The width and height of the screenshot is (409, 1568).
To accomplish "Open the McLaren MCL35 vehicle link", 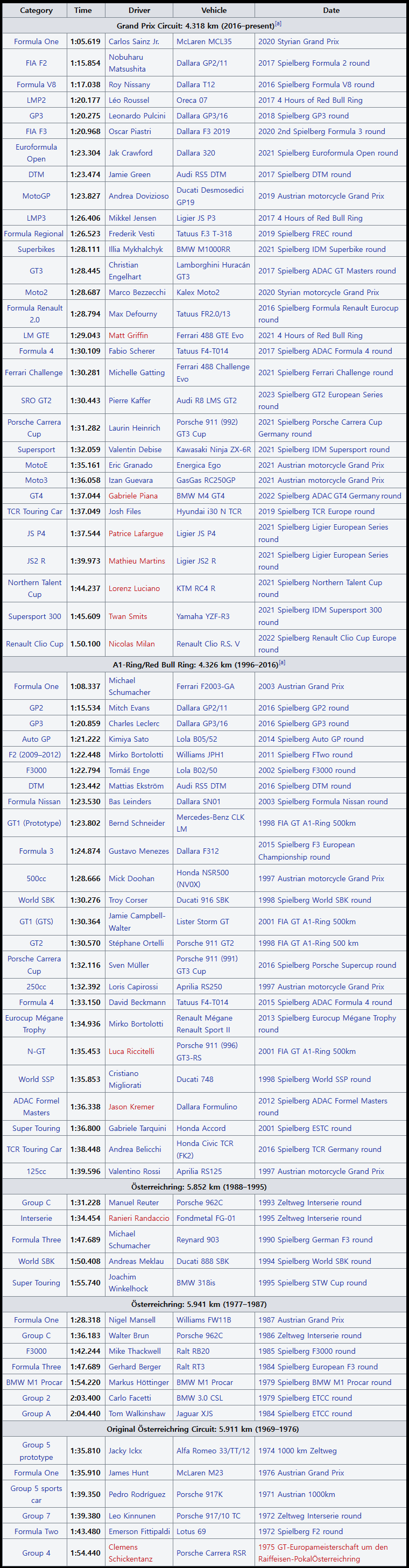I will (204, 41).
